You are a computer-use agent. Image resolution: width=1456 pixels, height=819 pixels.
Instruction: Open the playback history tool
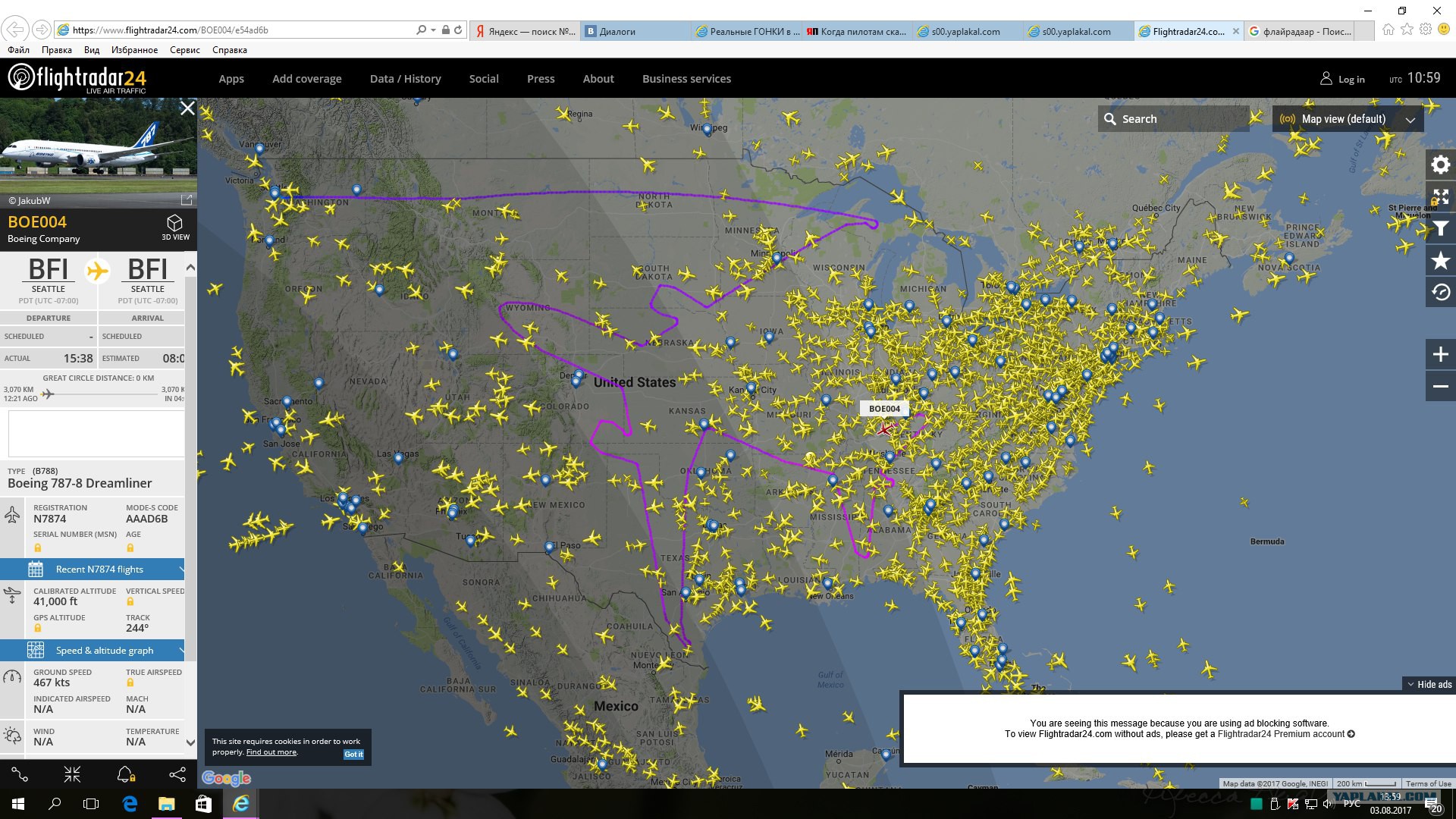[1440, 293]
